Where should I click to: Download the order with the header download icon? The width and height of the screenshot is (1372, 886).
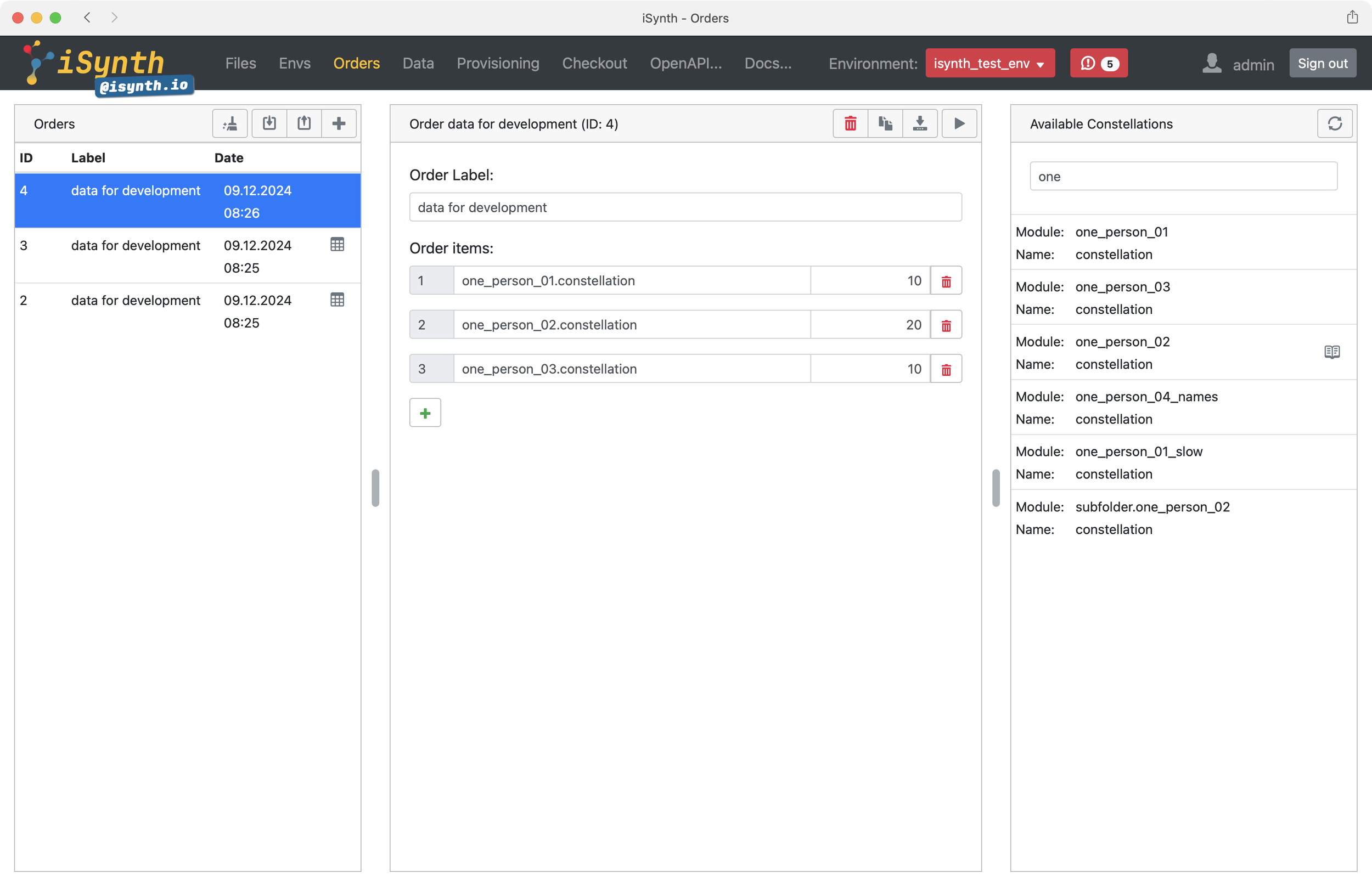tap(920, 123)
